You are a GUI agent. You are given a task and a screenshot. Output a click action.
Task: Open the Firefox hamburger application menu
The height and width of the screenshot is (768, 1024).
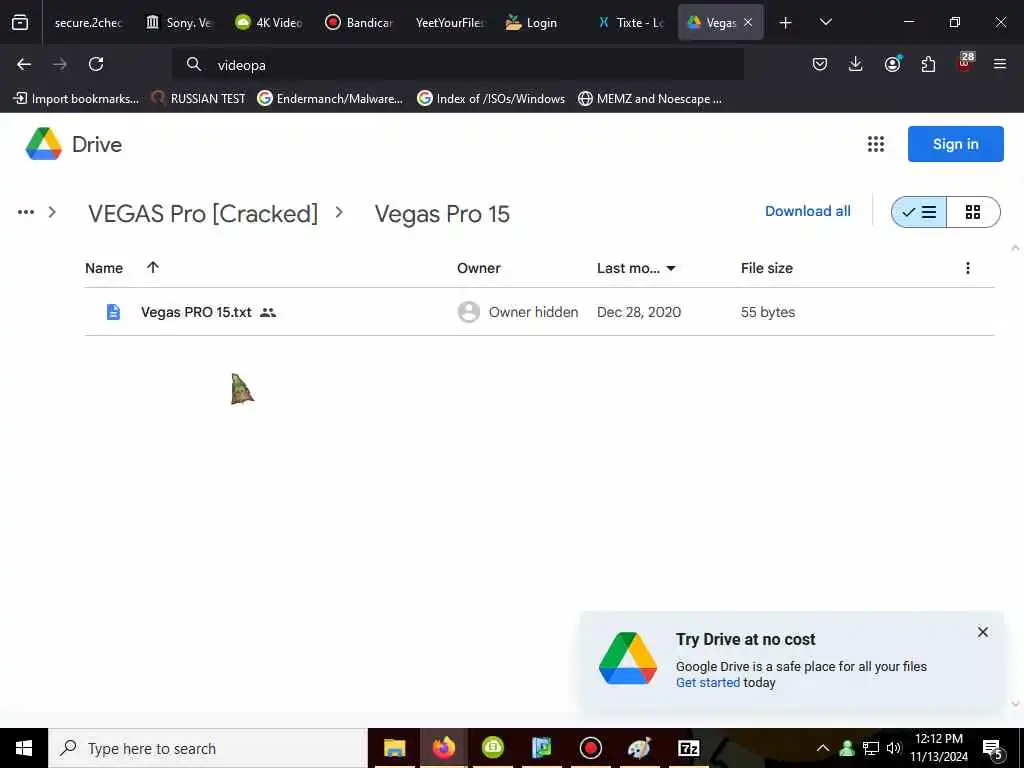[1000, 64]
